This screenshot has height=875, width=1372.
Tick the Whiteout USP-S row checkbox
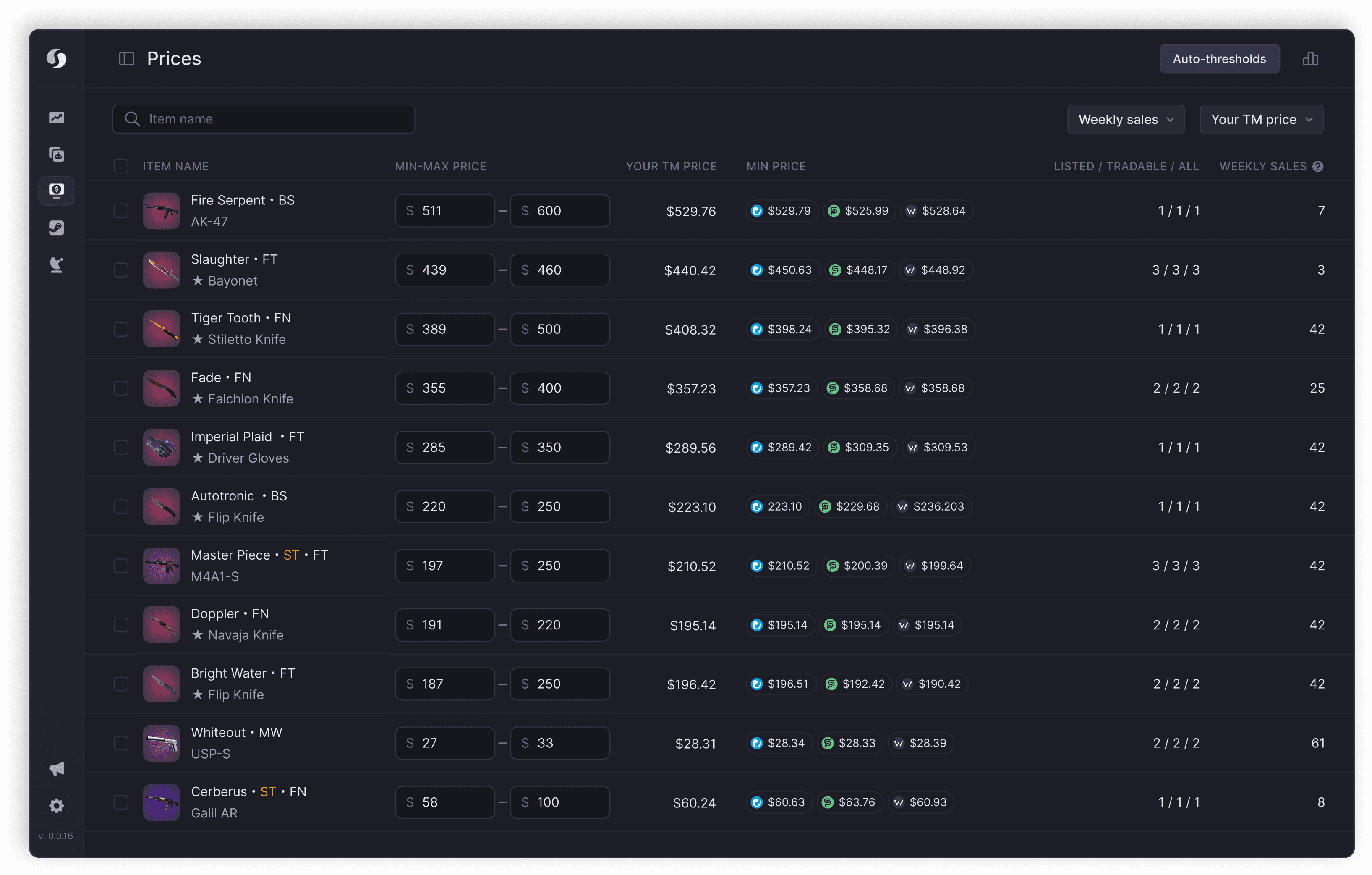[121, 743]
